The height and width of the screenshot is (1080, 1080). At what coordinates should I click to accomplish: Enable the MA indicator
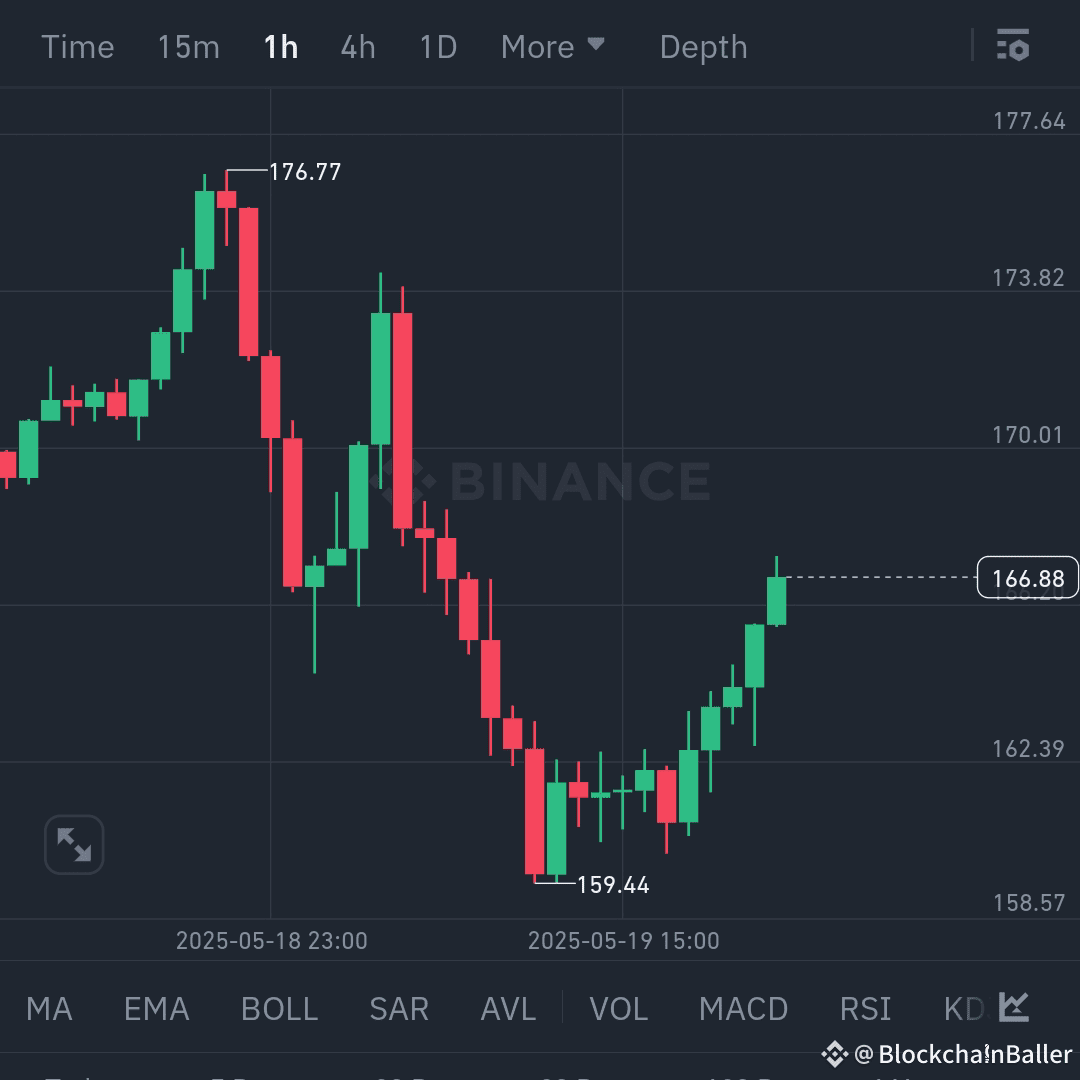coord(48,1009)
